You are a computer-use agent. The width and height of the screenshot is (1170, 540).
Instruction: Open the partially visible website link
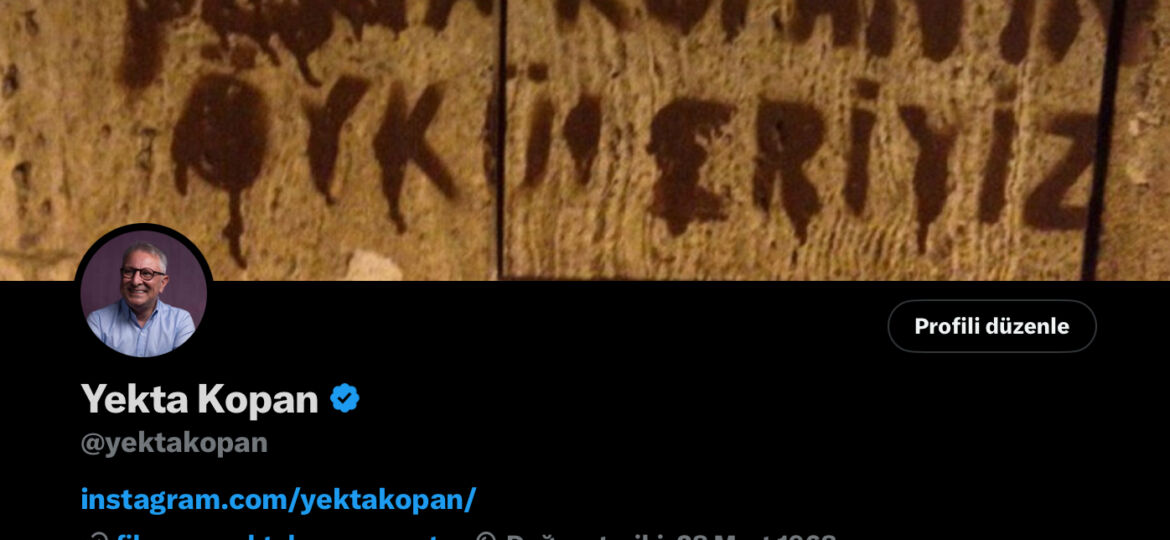coord(287,536)
